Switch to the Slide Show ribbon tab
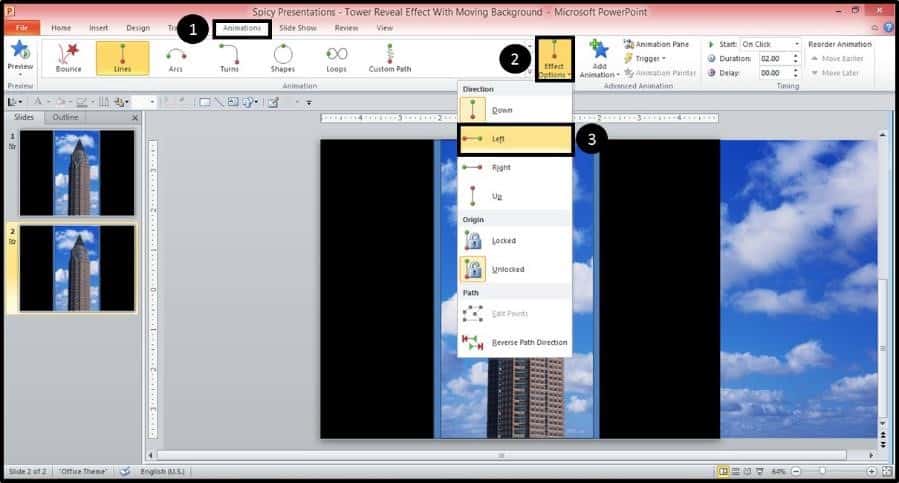Screen dimensions: 899x483 coord(298,28)
